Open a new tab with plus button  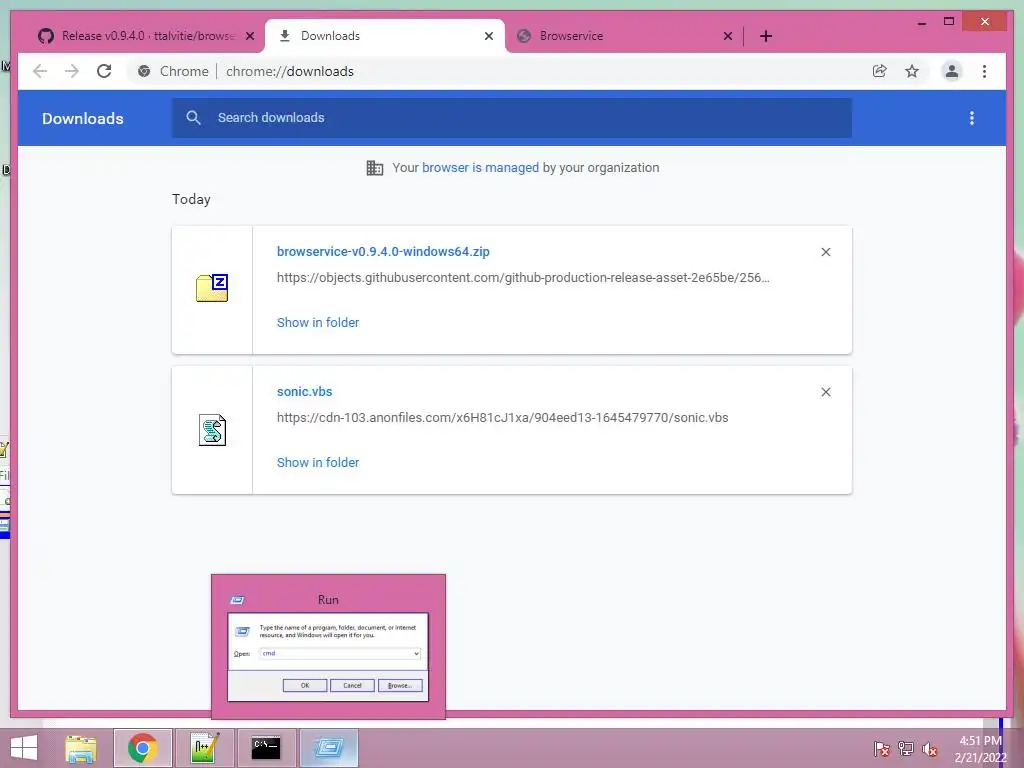pyautogui.click(x=766, y=36)
